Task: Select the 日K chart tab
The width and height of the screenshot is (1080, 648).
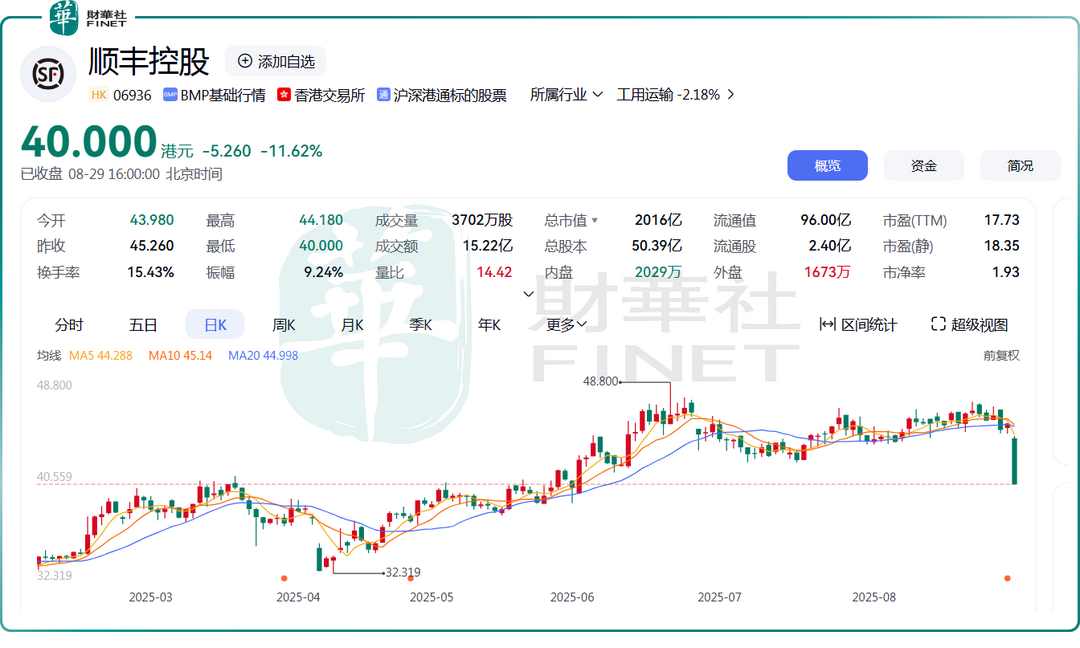Action: [215, 324]
